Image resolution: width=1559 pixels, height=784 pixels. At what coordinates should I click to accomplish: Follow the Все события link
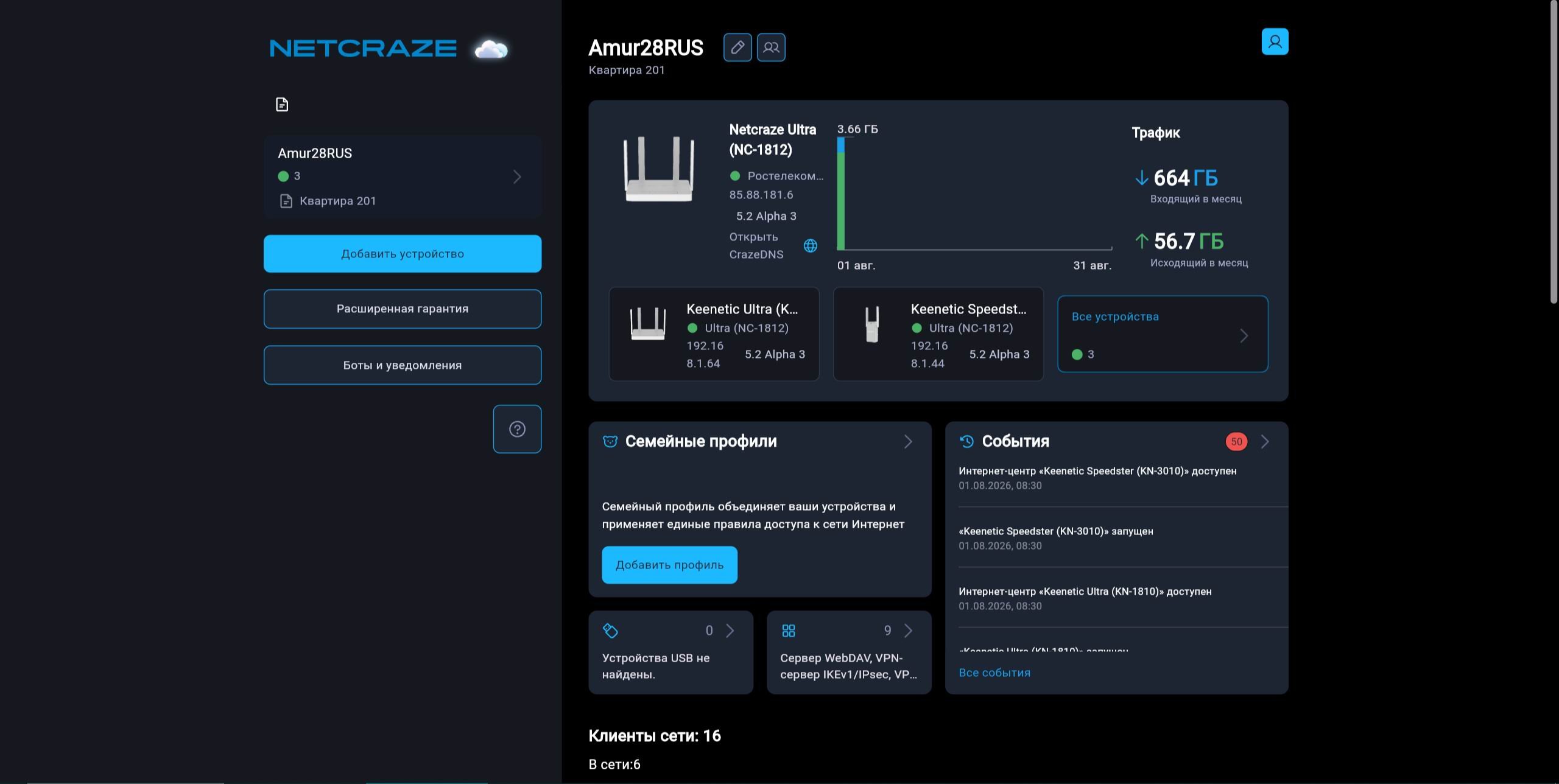[x=994, y=673]
